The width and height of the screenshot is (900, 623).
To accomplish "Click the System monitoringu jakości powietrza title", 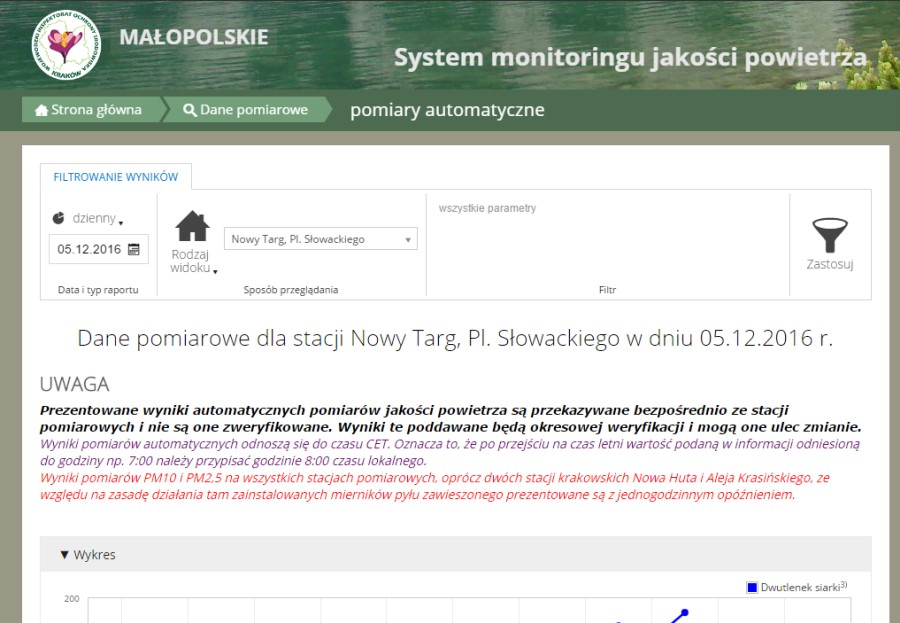I will tap(630, 57).
